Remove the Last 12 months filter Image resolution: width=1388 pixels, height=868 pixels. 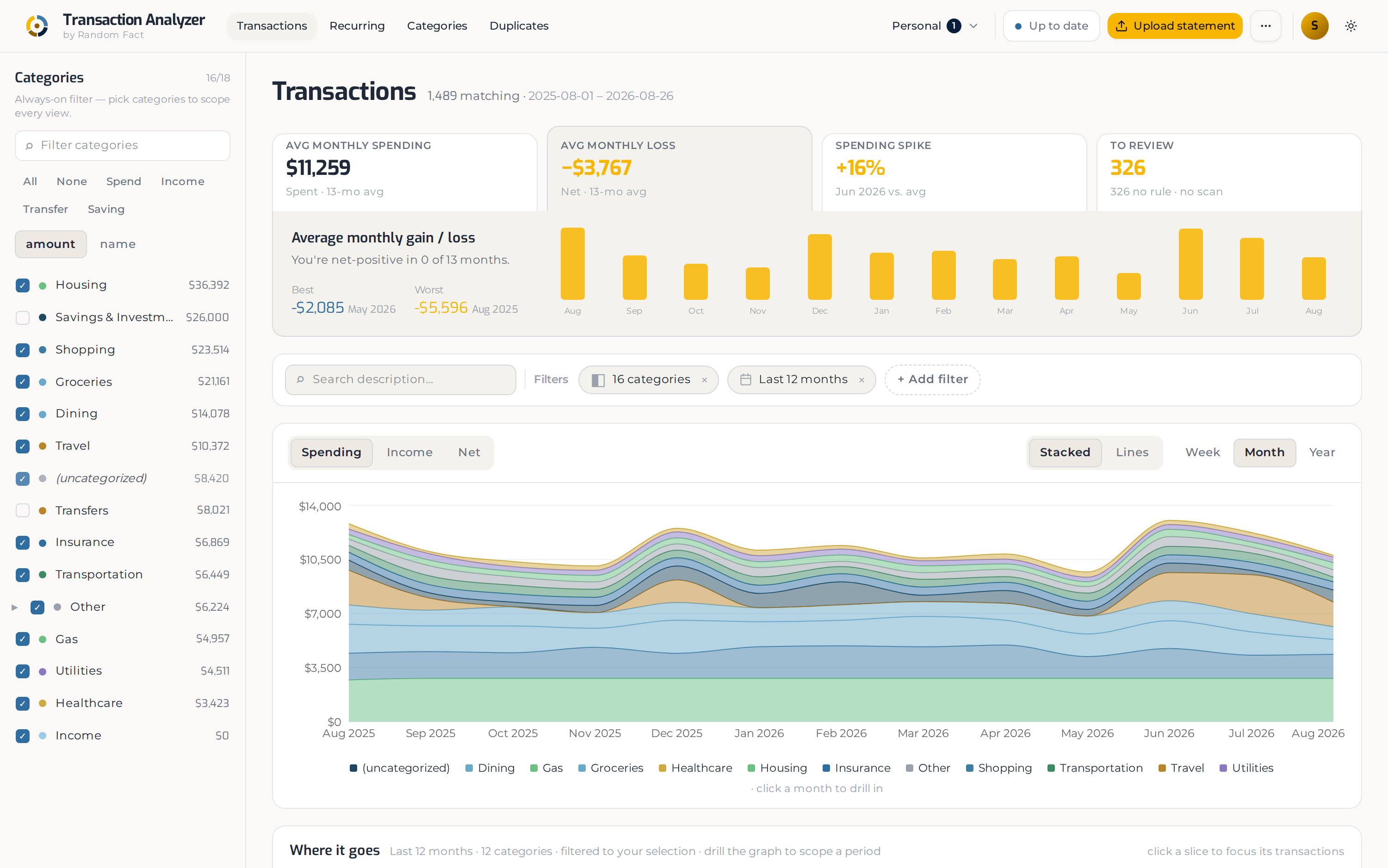[861, 380]
